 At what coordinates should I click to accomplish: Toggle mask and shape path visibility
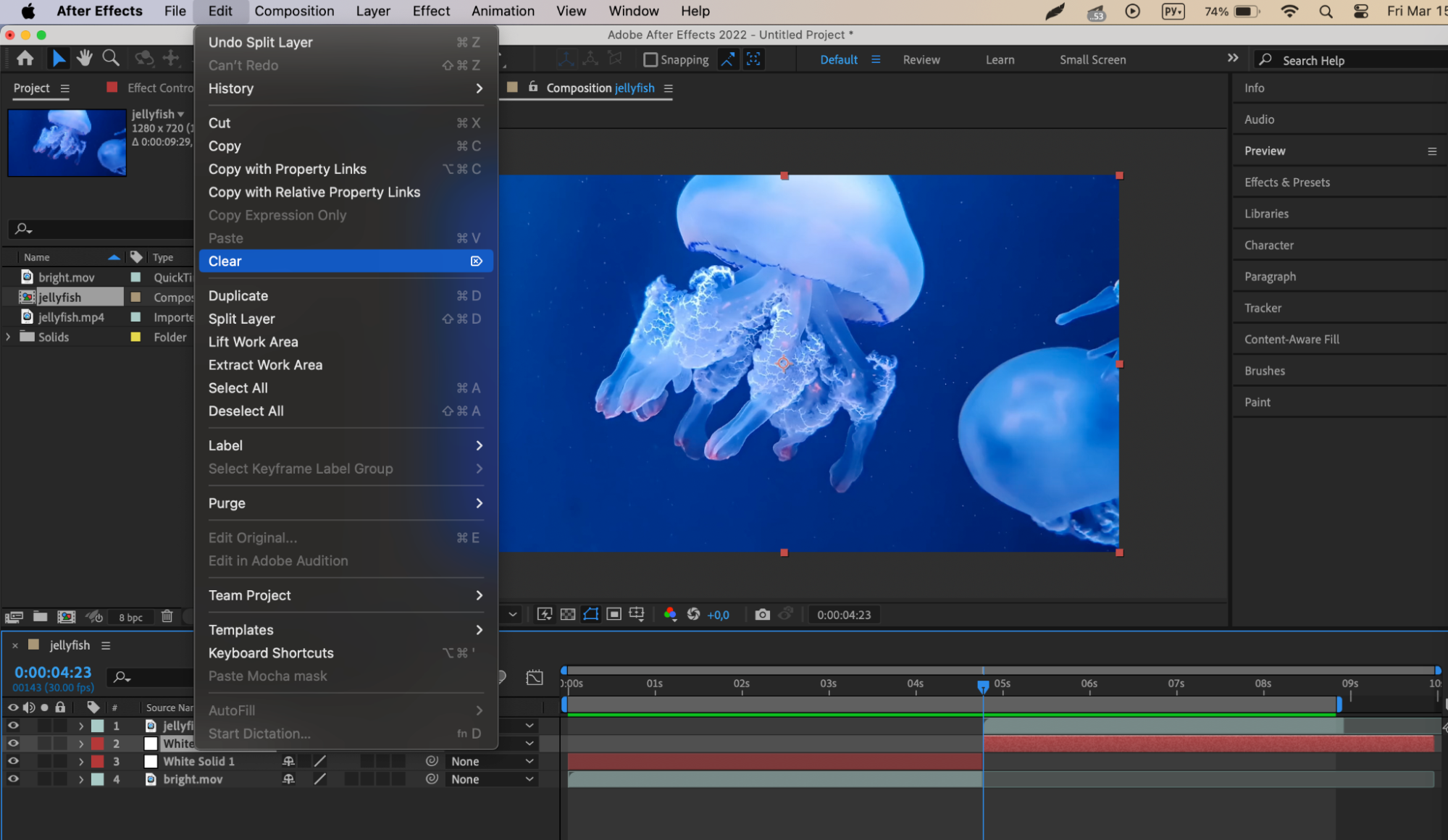(x=591, y=614)
